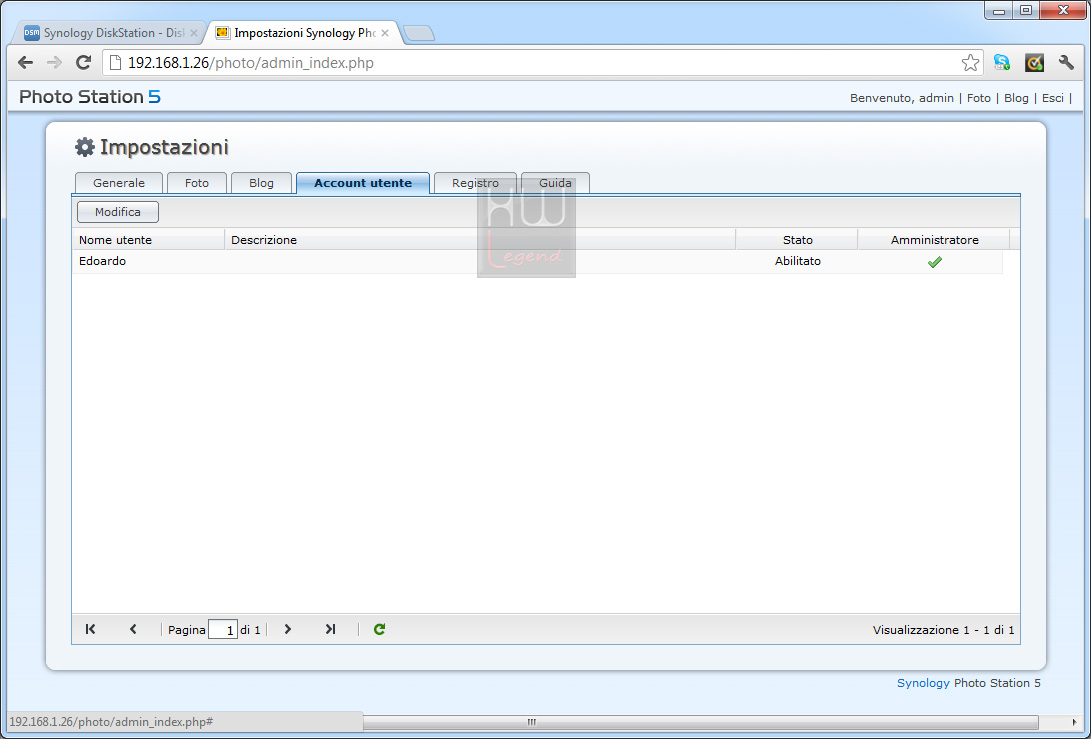Click the Visualizzazione 1 - 1 di 1 text
Image resolution: width=1091 pixels, height=739 pixels.
point(943,630)
